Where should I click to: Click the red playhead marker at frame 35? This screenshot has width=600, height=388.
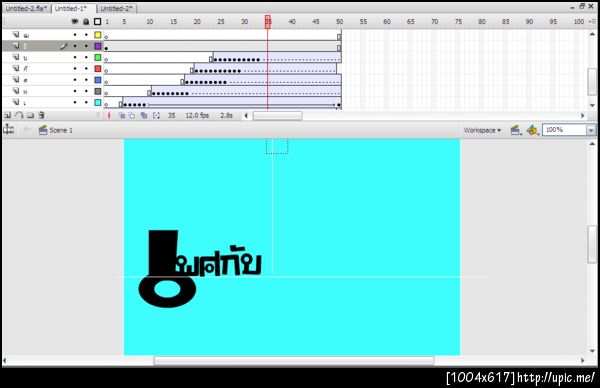(268, 21)
